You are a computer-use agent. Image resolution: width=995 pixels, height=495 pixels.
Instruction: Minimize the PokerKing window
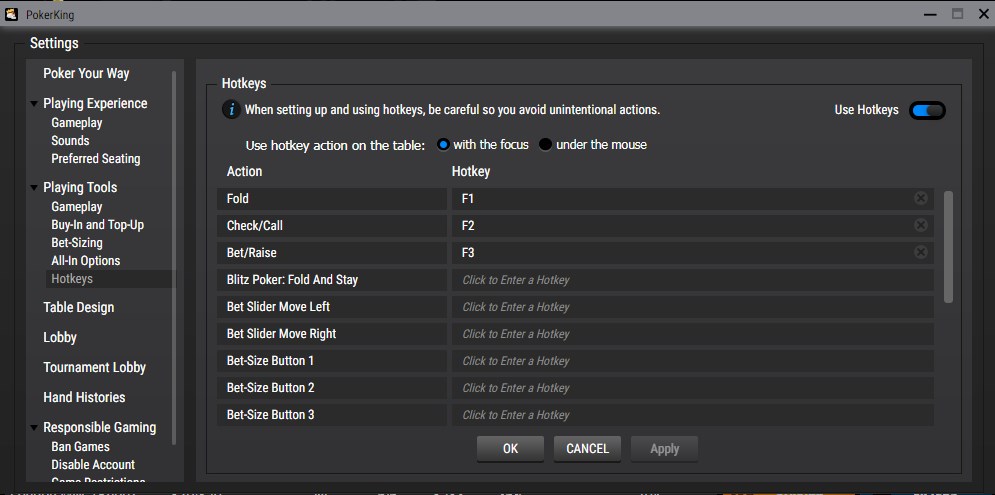pyautogui.click(x=930, y=14)
